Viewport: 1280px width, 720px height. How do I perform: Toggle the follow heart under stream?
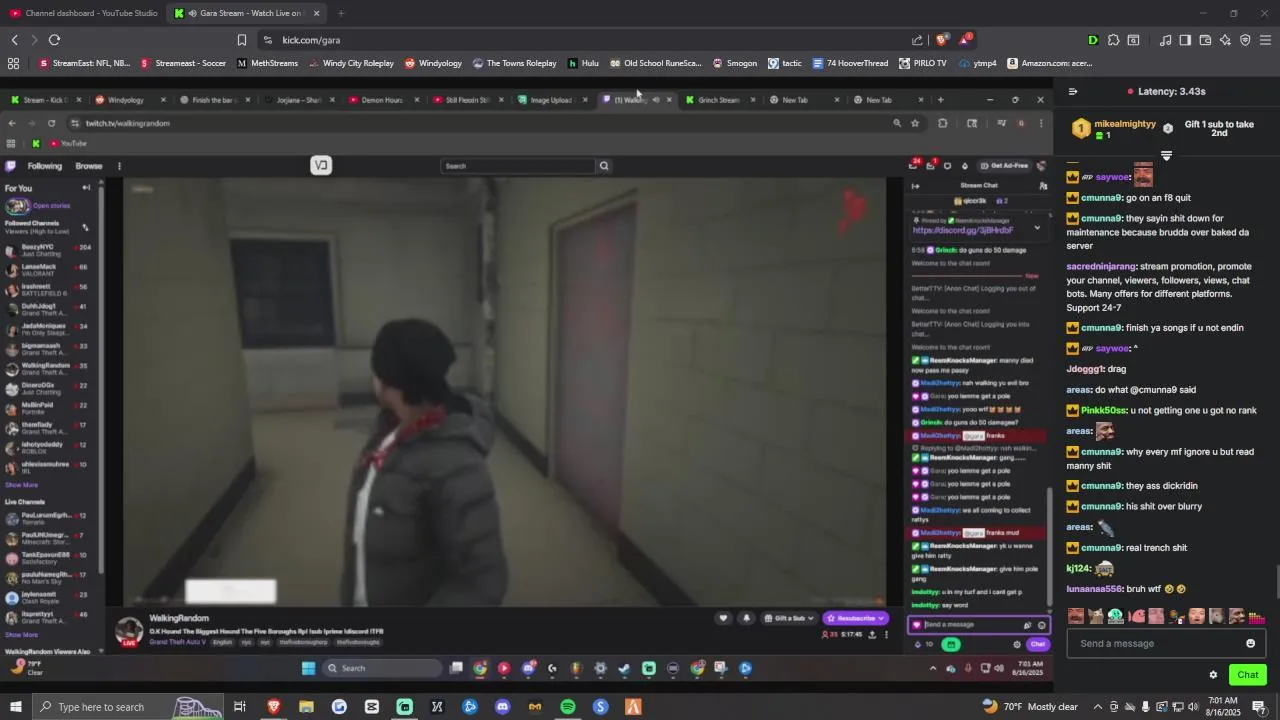pos(723,618)
